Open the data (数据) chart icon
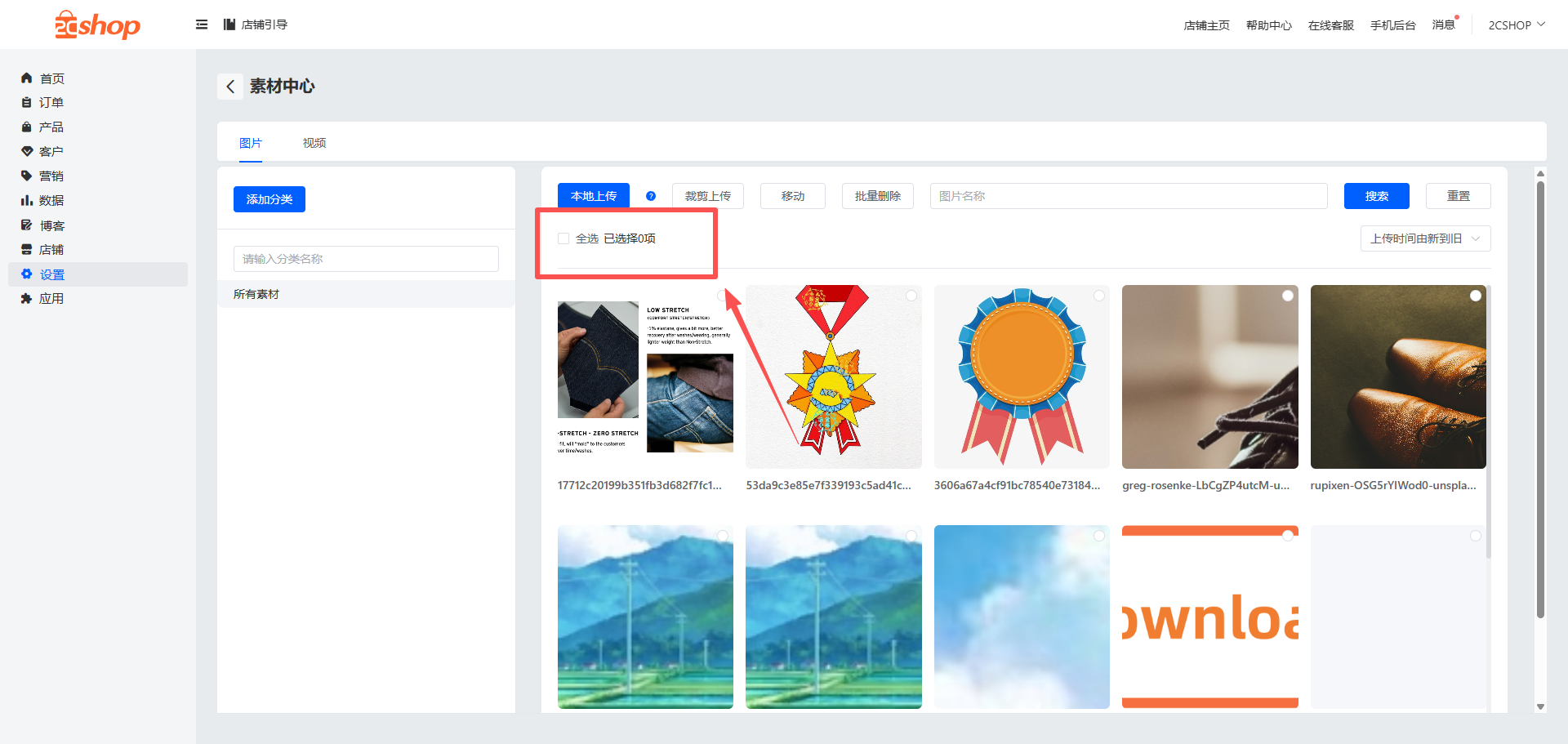1568x744 pixels. [x=26, y=200]
